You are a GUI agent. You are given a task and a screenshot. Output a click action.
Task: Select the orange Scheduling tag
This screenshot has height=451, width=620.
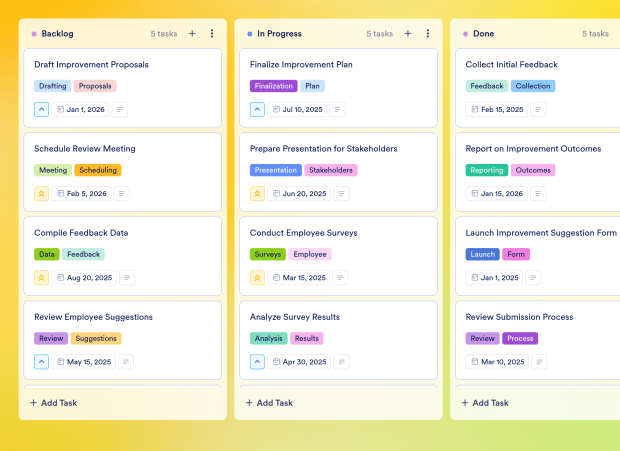pyautogui.click(x=98, y=170)
